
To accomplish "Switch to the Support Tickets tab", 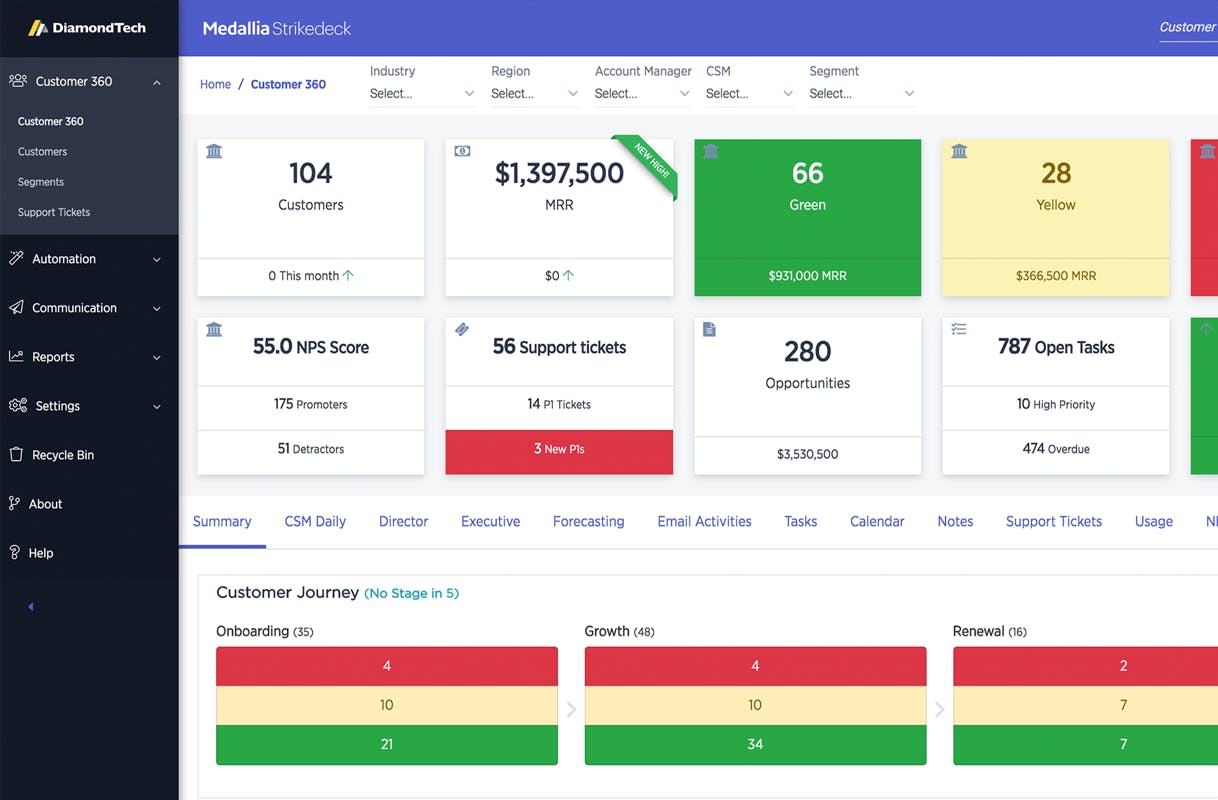I will (x=1054, y=521).
